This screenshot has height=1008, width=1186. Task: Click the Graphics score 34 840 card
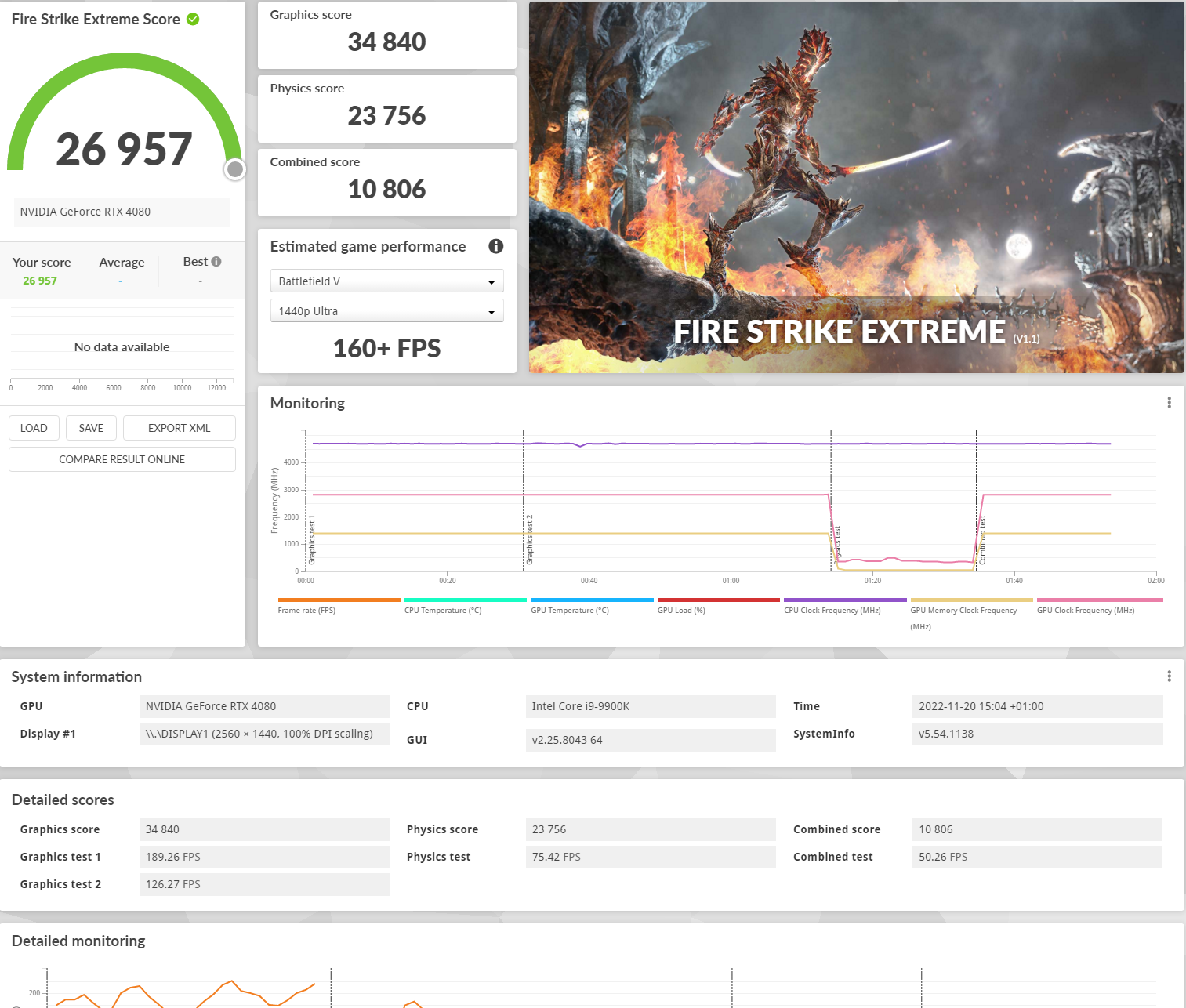pos(387,35)
